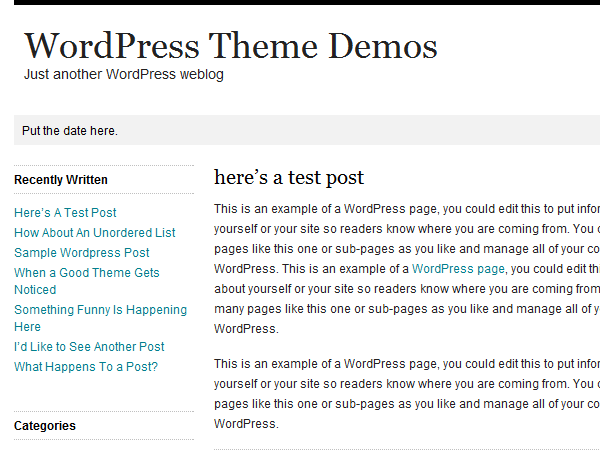This screenshot has width=600, height=450.
Task: Open "When a Good Theme Gets Noticed"
Action: pyautogui.click(x=86, y=281)
